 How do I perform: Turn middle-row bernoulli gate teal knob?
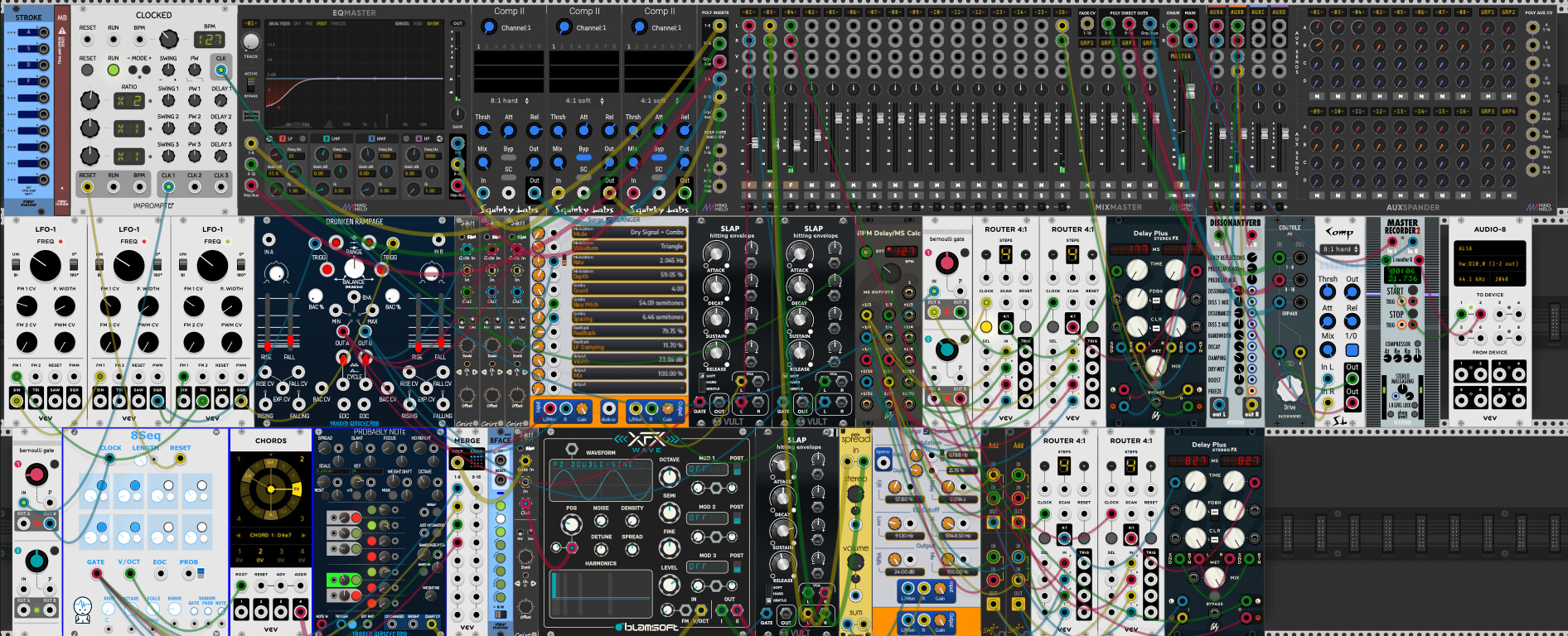point(946,350)
